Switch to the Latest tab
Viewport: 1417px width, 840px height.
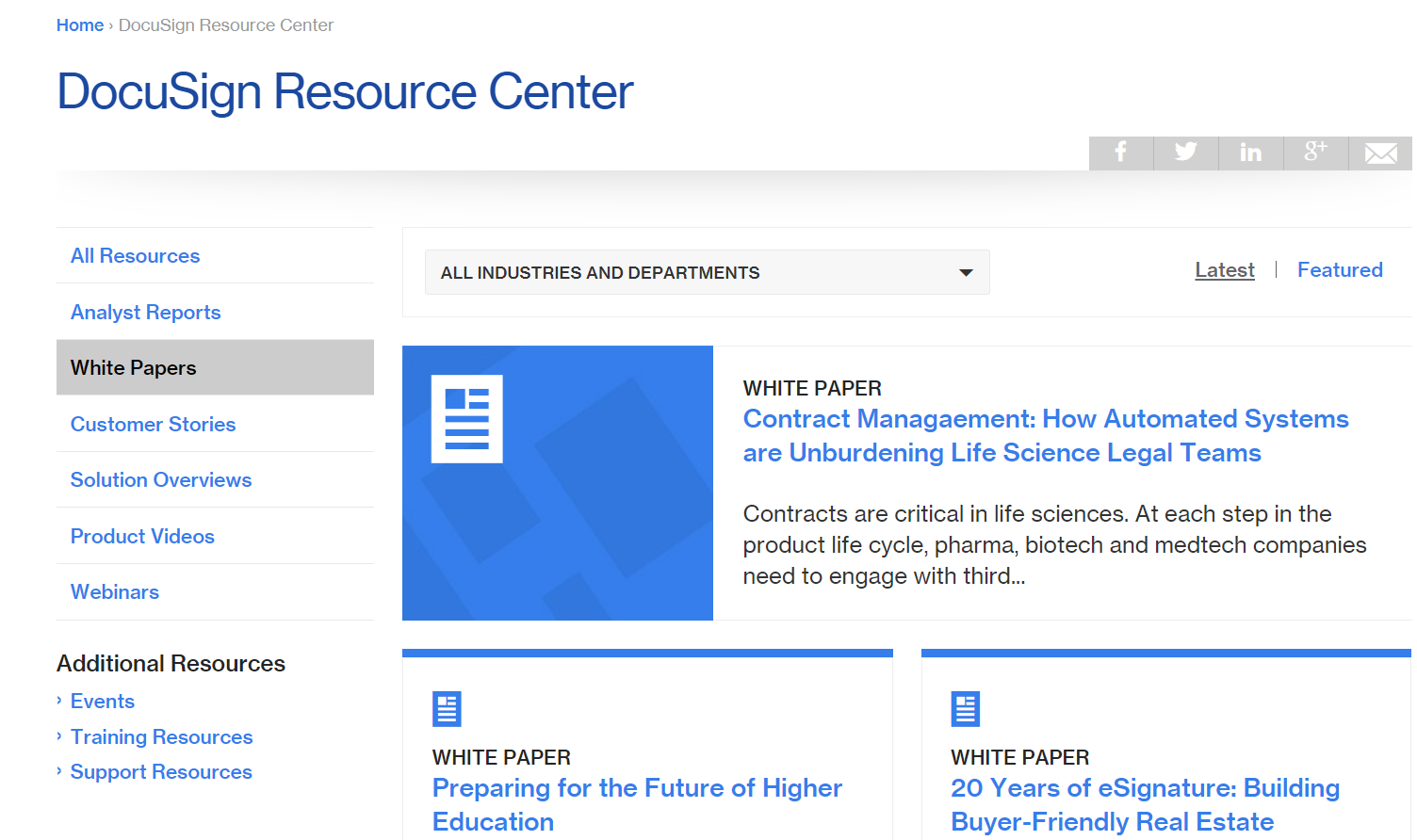click(1224, 269)
